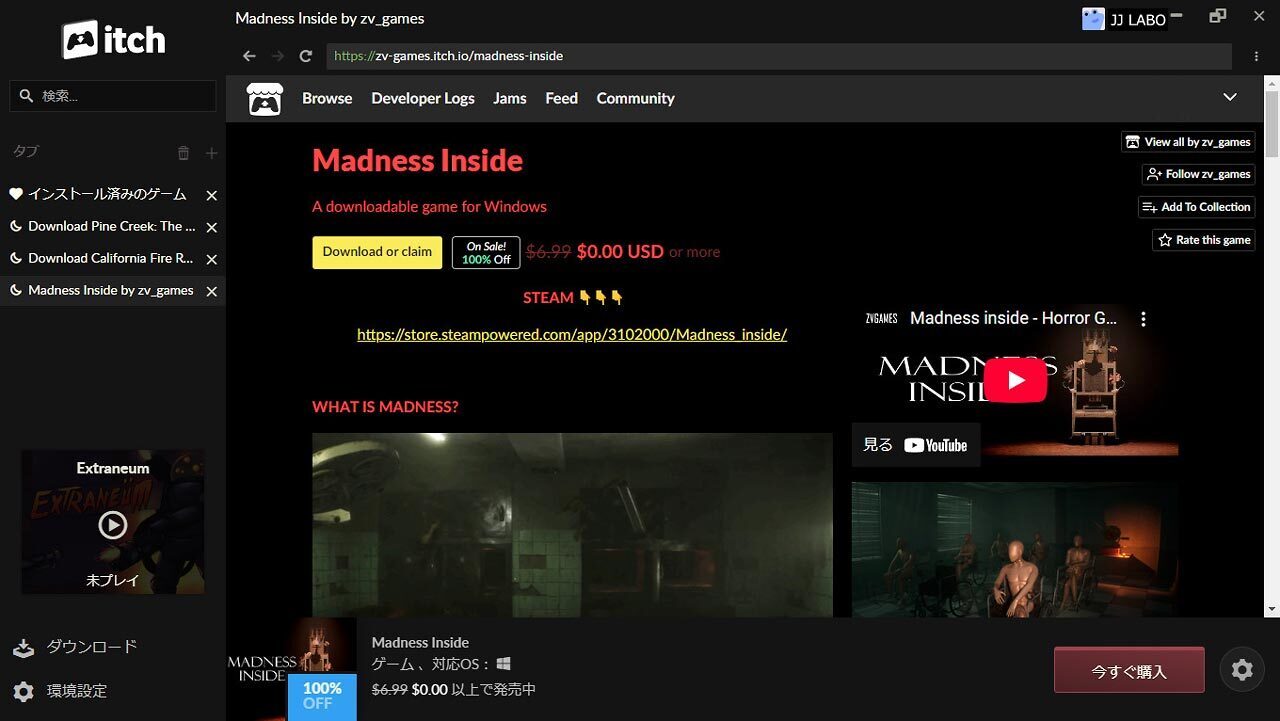The height and width of the screenshot is (721, 1280).
Task: Click Rate this game
Action: coord(1204,240)
